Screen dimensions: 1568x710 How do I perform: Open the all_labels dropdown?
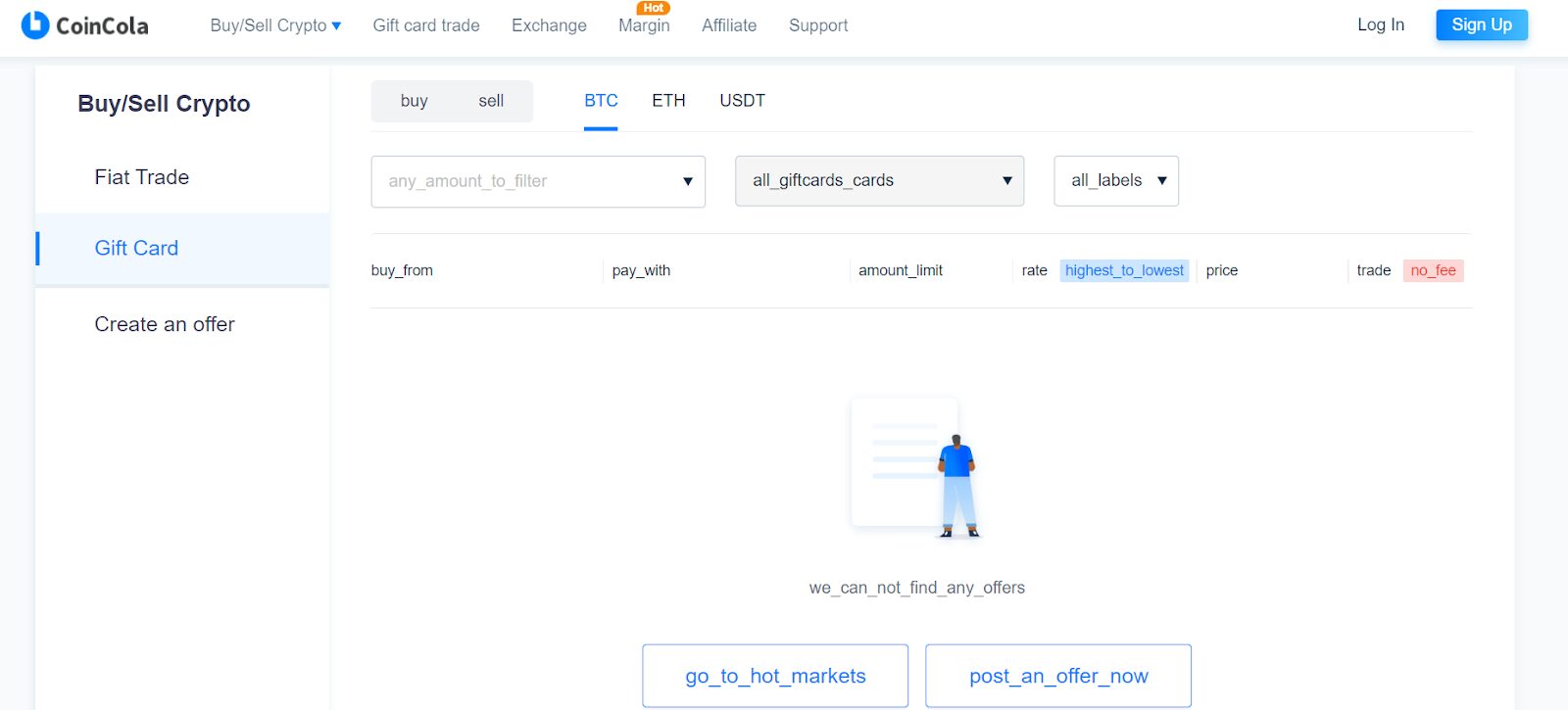click(x=1116, y=180)
